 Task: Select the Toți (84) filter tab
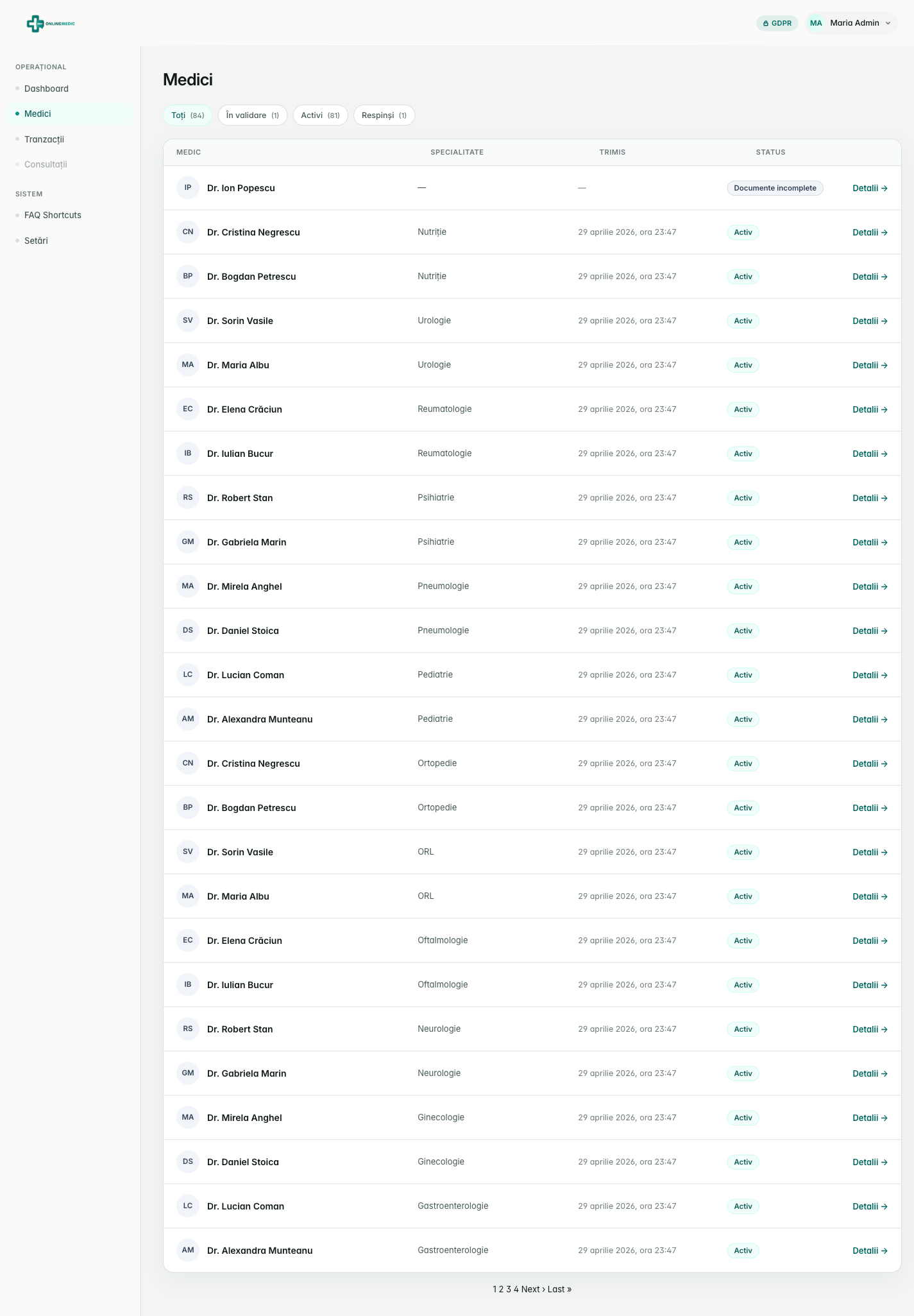[x=188, y=115]
